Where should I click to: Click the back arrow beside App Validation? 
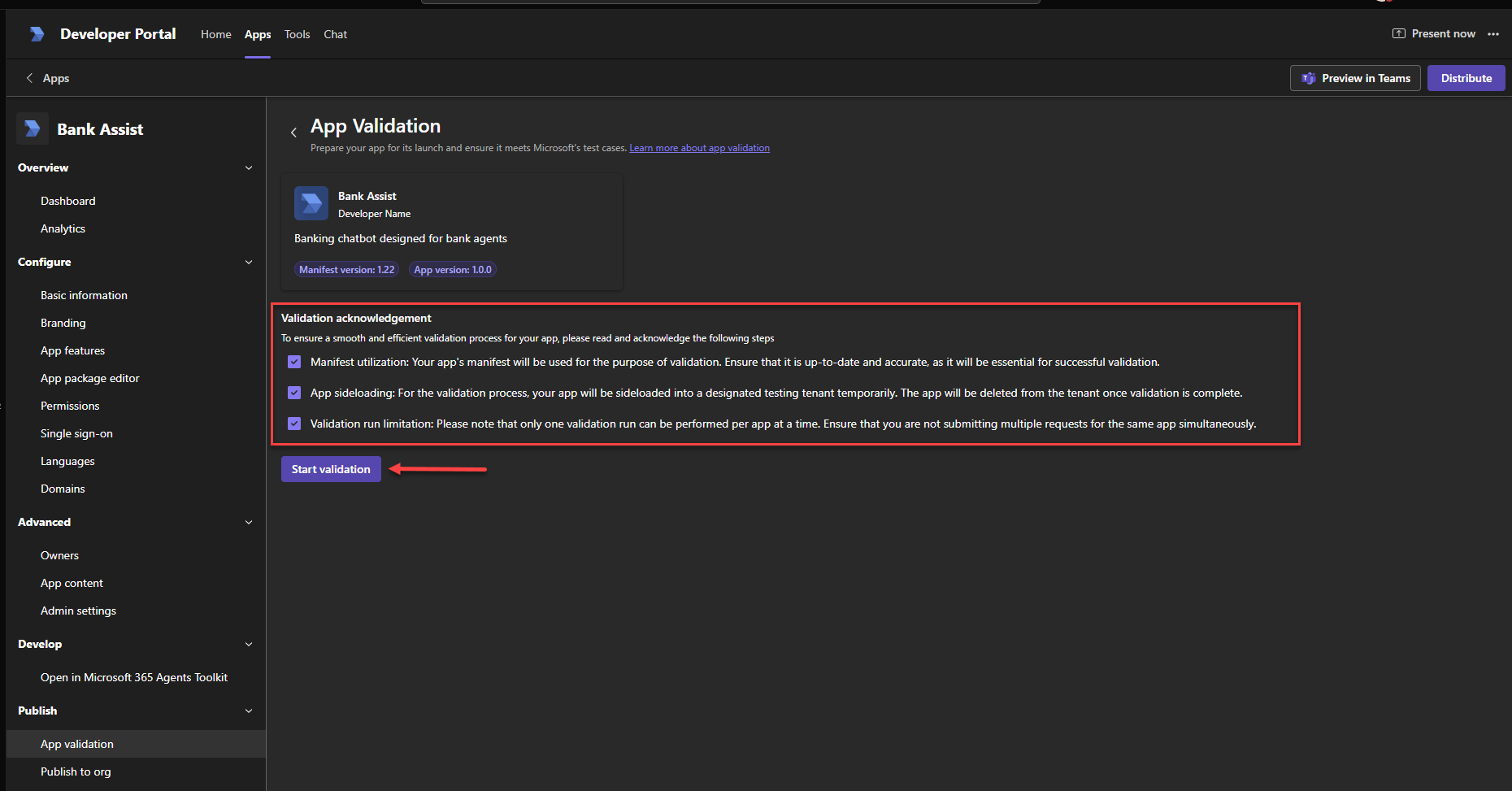293,133
